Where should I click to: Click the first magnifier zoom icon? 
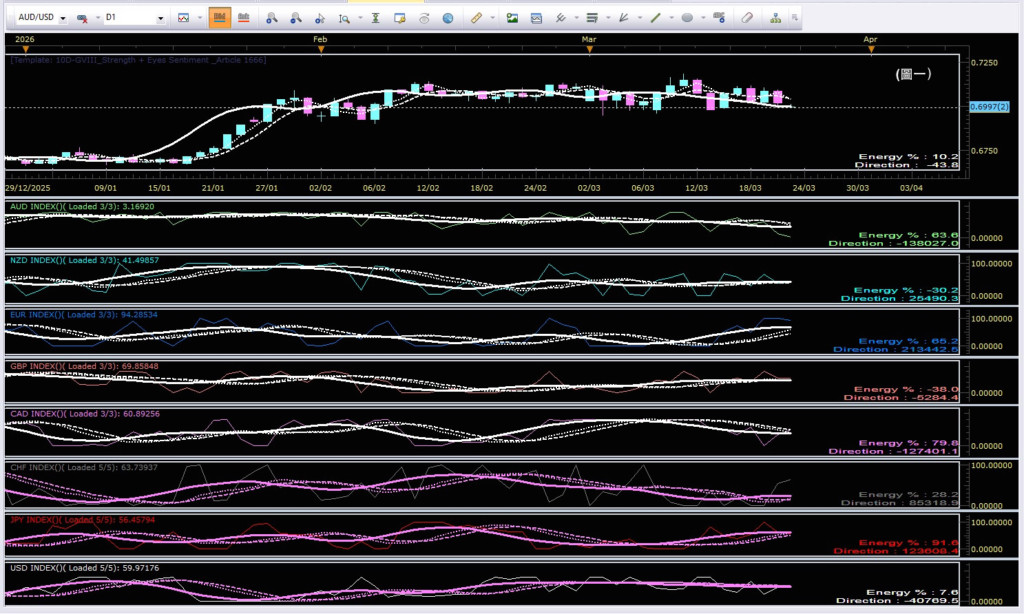coord(270,18)
